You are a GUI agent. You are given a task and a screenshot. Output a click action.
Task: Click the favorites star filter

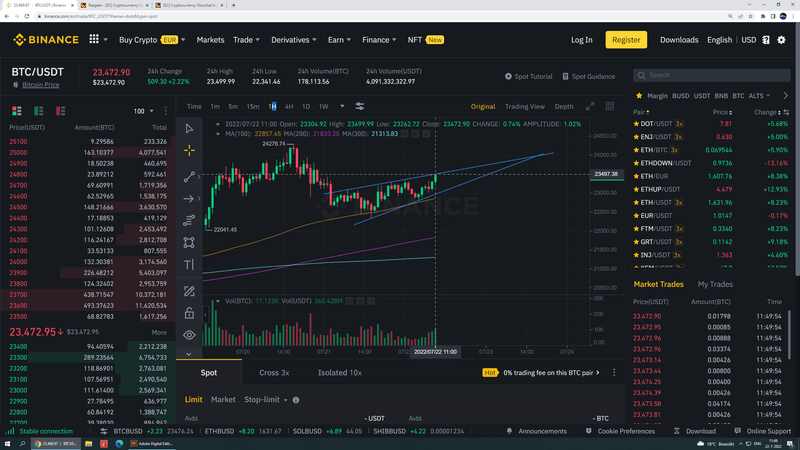point(639,95)
